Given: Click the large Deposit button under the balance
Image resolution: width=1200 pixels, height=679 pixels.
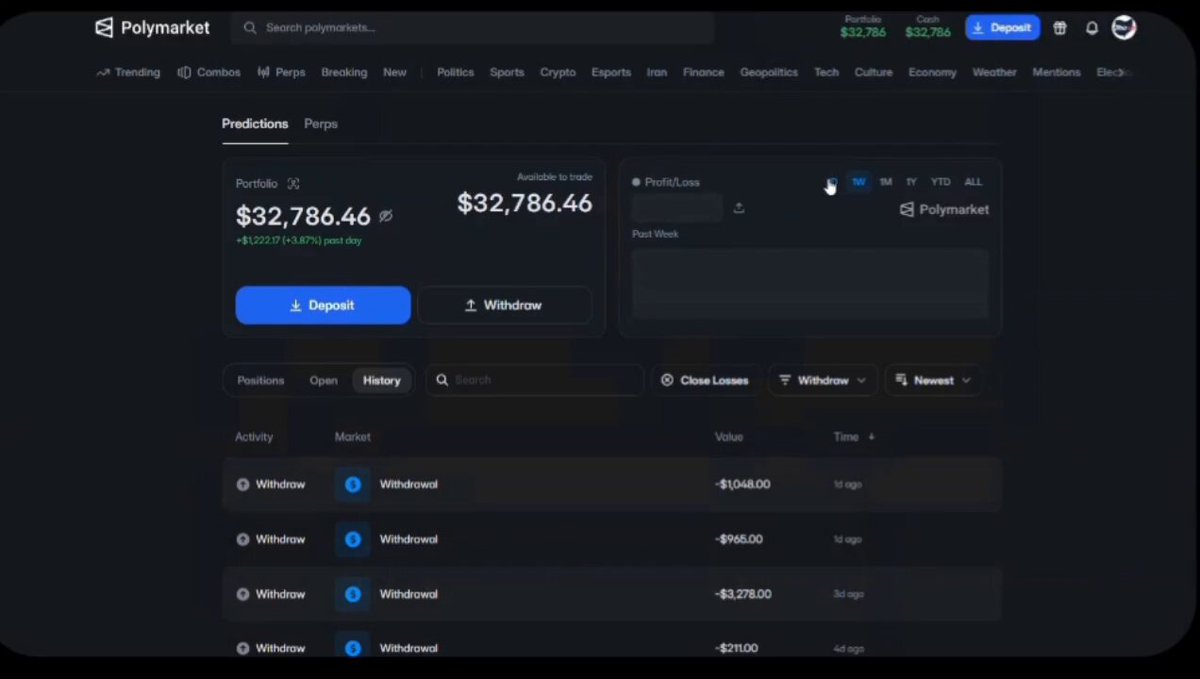Looking at the screenshot, I should (323, 305).
